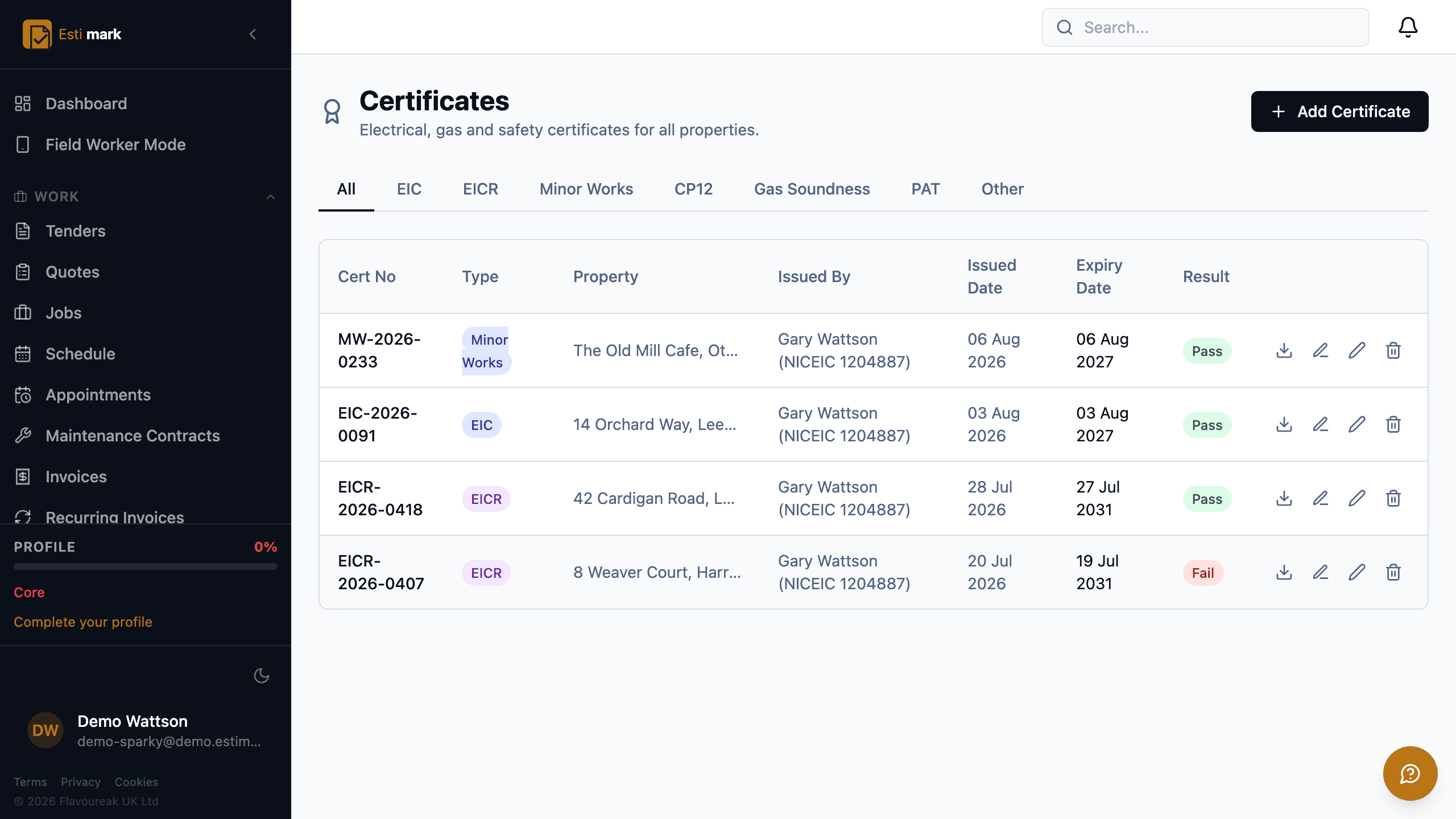Toggle dark mode with the moon icon
This screenshot has height=819, width=1456.
click(x=262, y=676)
